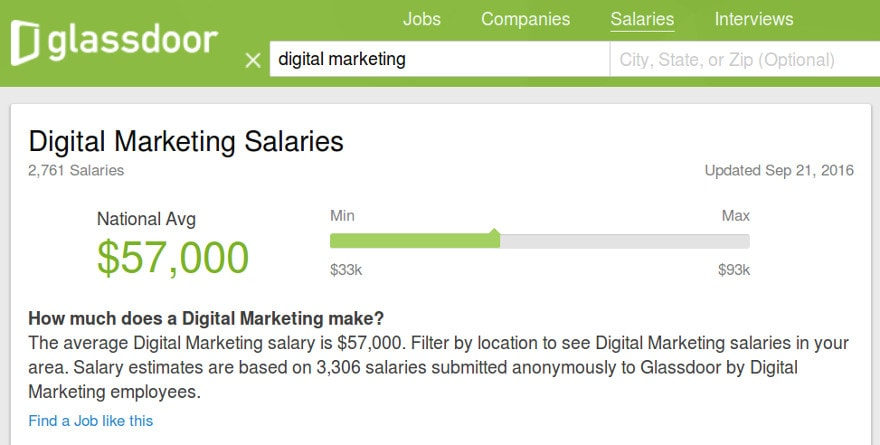The height and width of the screenshot is (445, 880).
Task: Click How much does a Digital Marketing make
Action: pos(206,319)
